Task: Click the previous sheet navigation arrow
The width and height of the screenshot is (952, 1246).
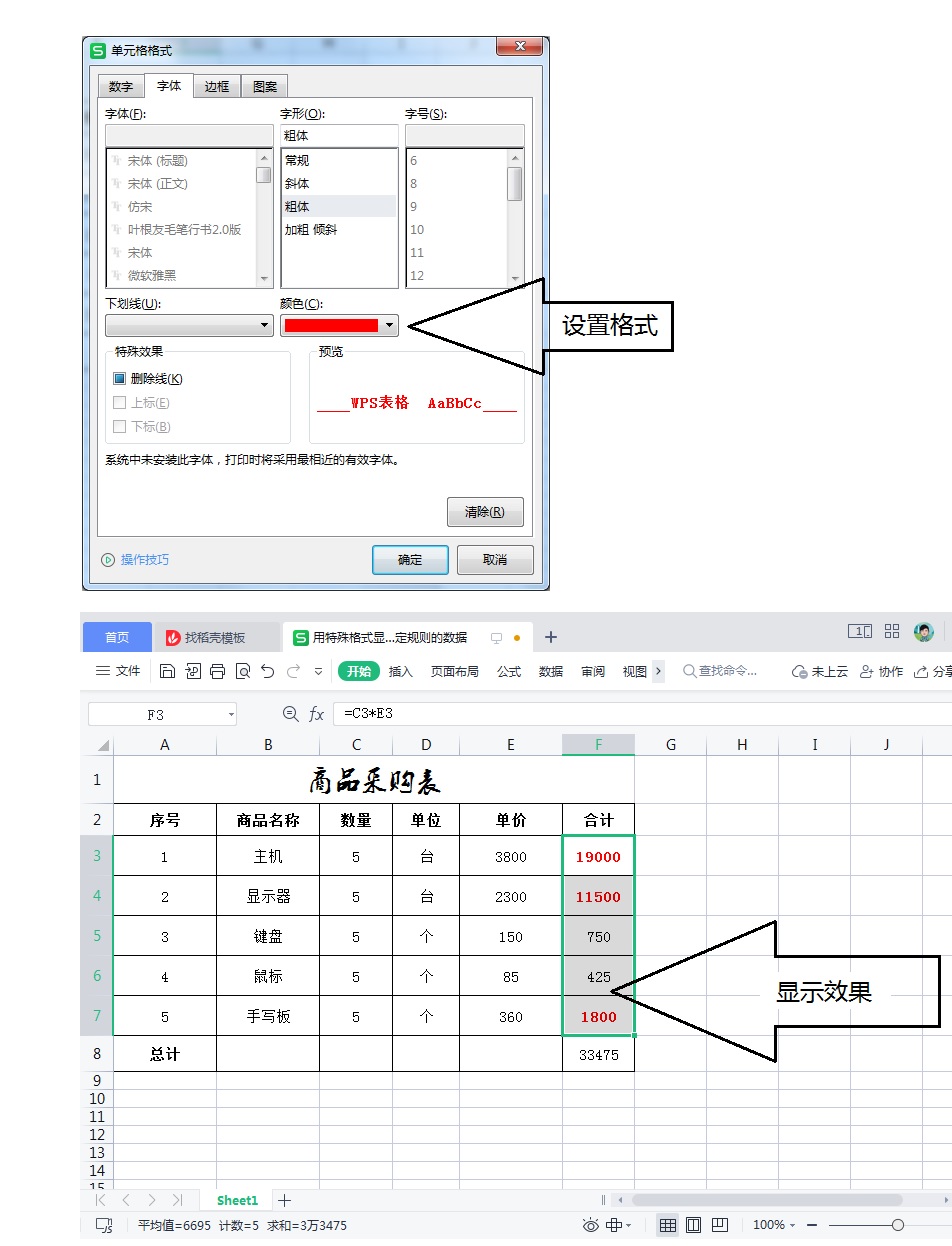Action: [126, 1200]
